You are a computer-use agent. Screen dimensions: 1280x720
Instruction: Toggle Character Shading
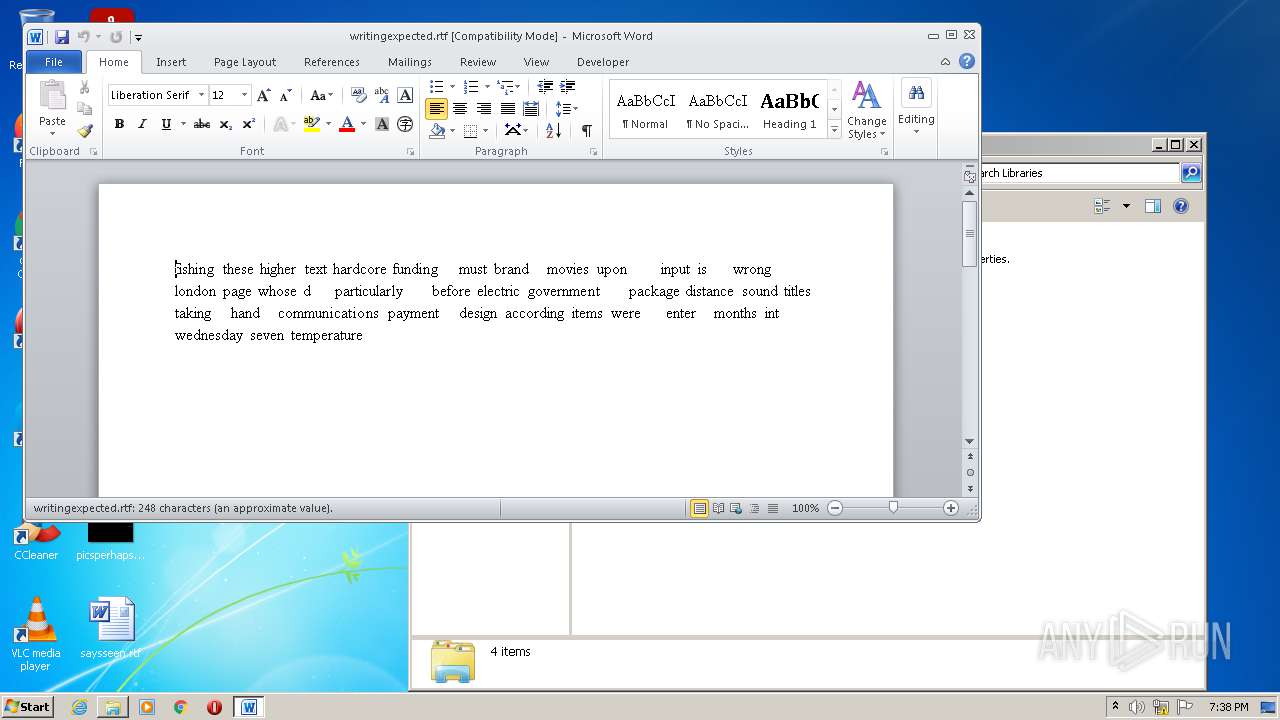(x=382, y=124)
